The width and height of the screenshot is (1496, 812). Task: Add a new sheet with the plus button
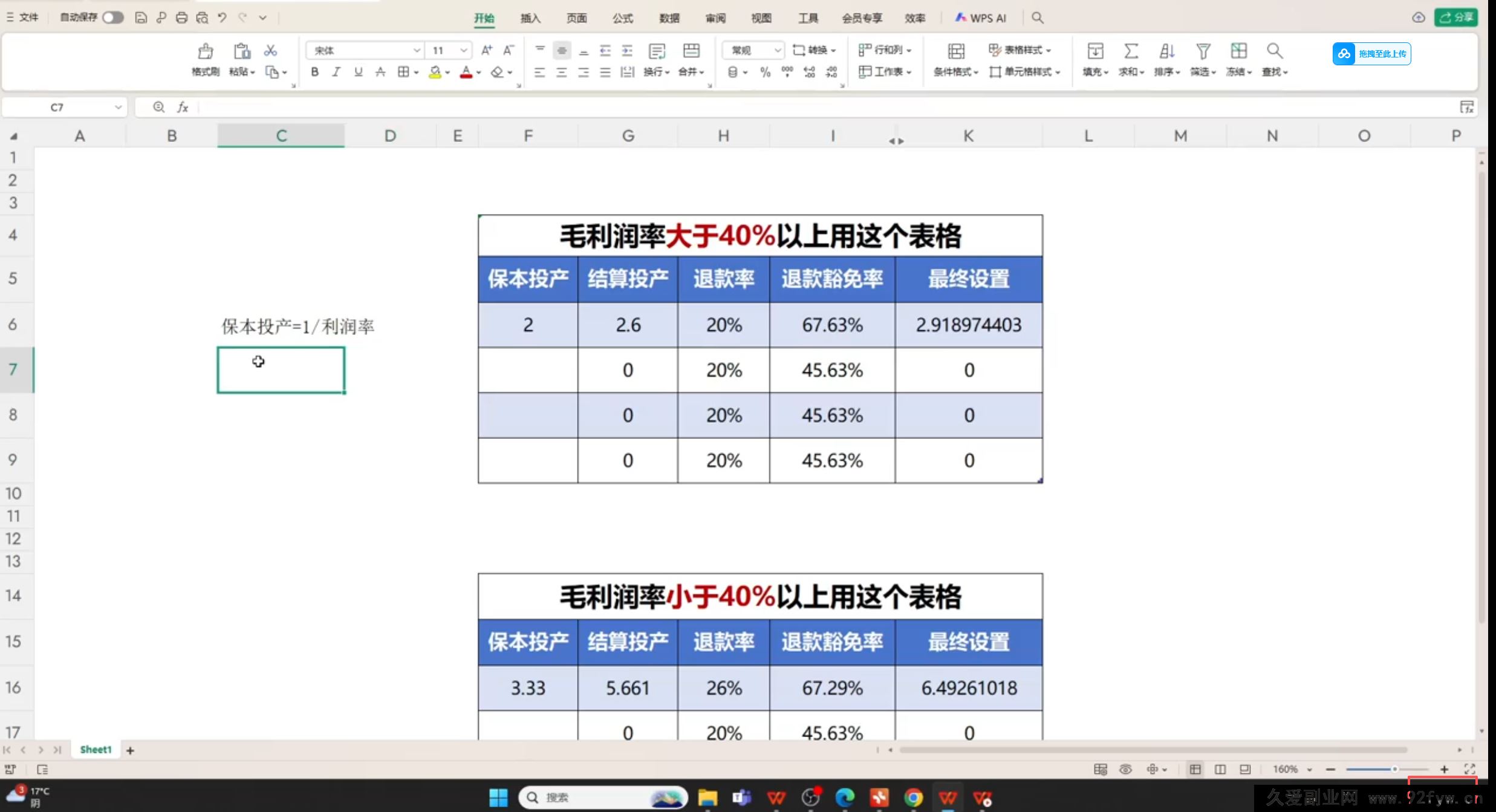(x=130, y=750)
